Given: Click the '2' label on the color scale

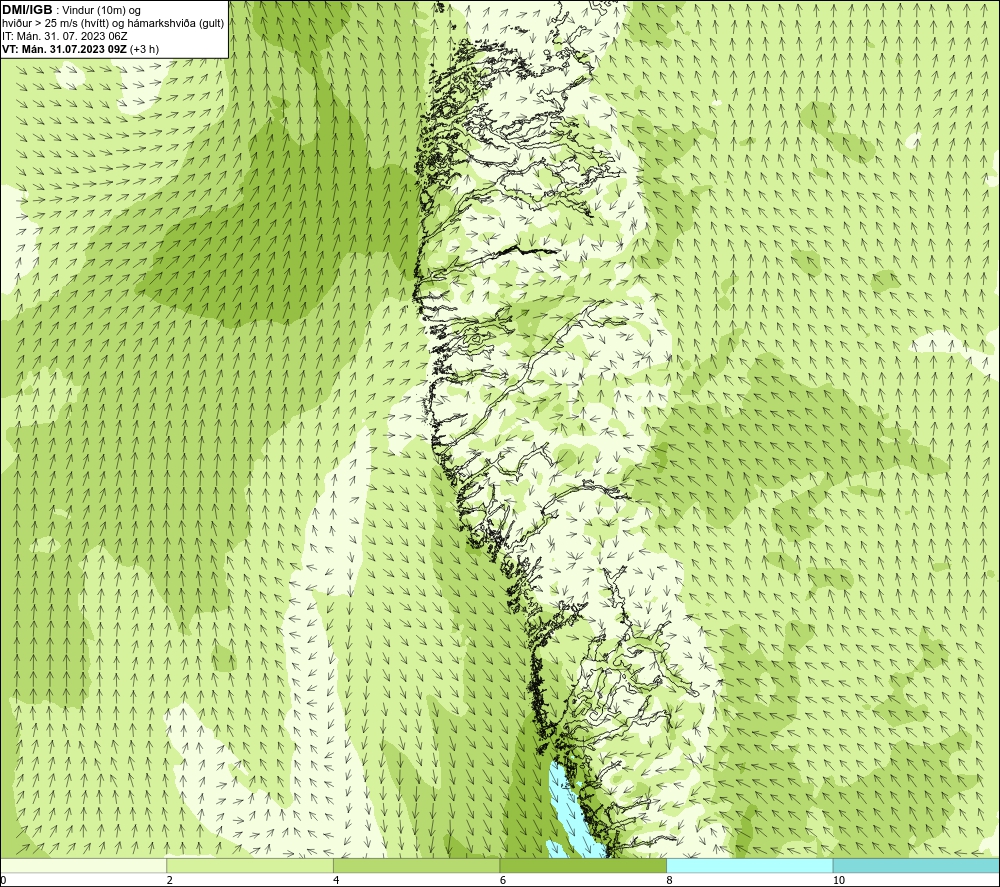Looking at the screenshot, I should point(169,880).
